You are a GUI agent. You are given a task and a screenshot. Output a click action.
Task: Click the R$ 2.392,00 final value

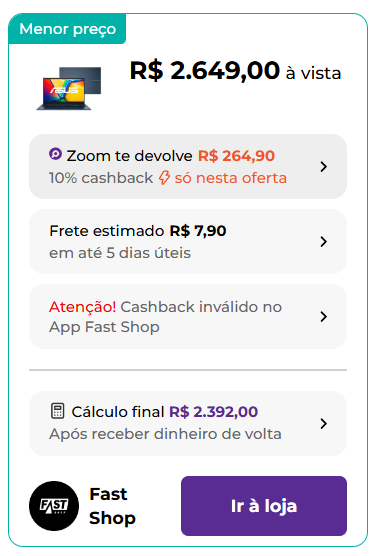(x=214, y=412)
